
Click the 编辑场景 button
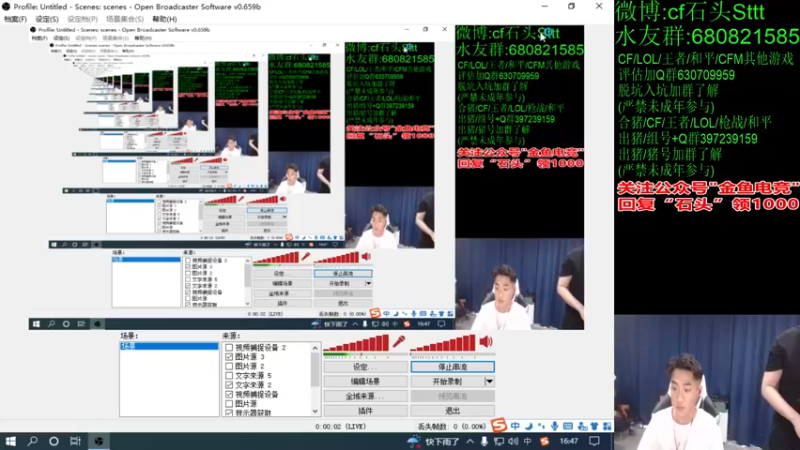click(366, 381)
